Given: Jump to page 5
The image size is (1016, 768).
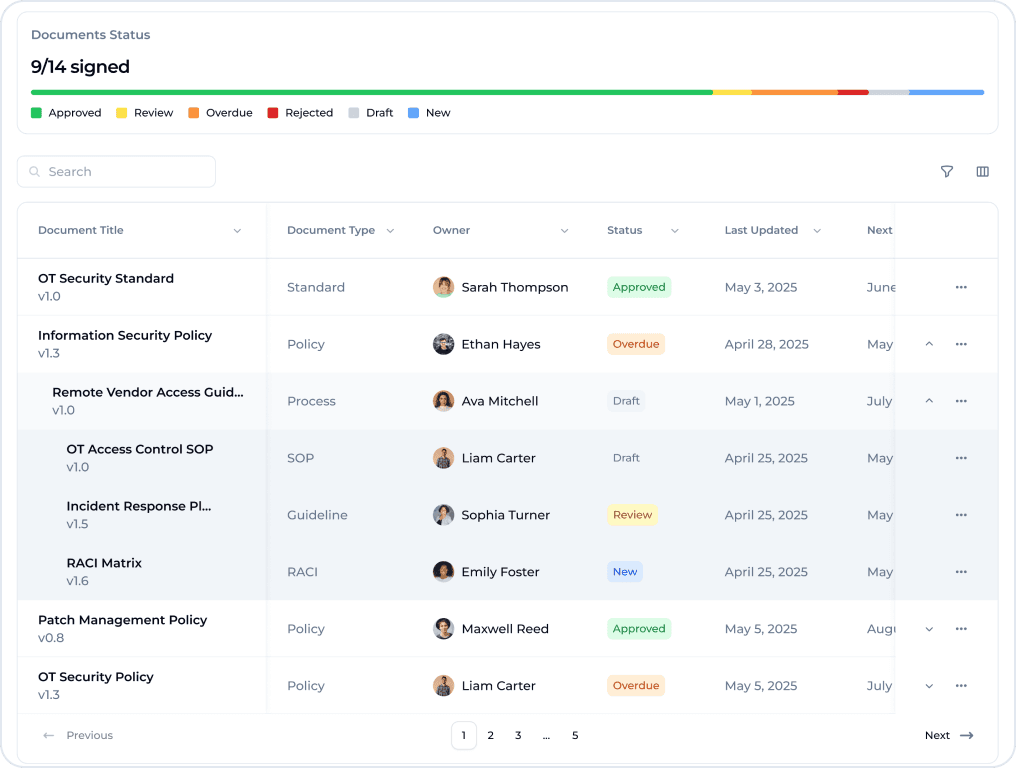Looking at the screenshot, I should click(575, 736).
